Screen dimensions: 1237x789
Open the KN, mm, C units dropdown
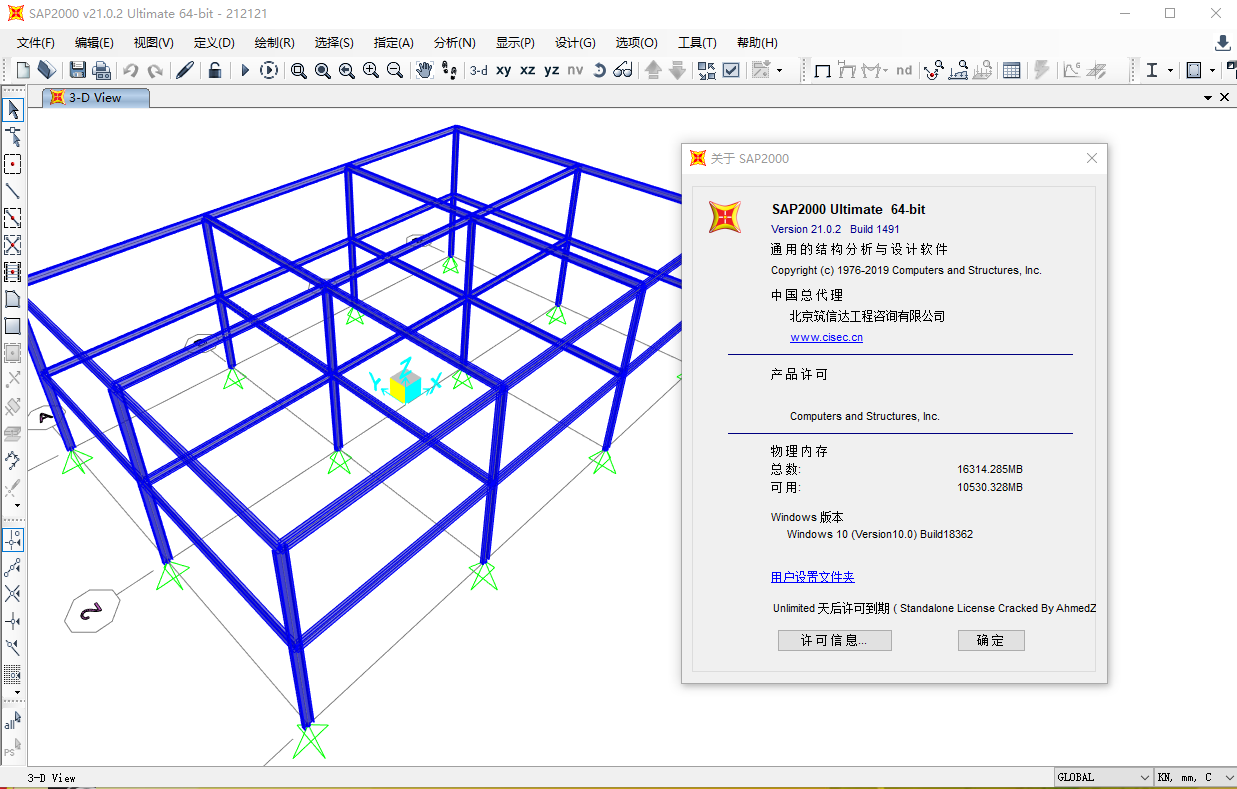(1195, 777)
